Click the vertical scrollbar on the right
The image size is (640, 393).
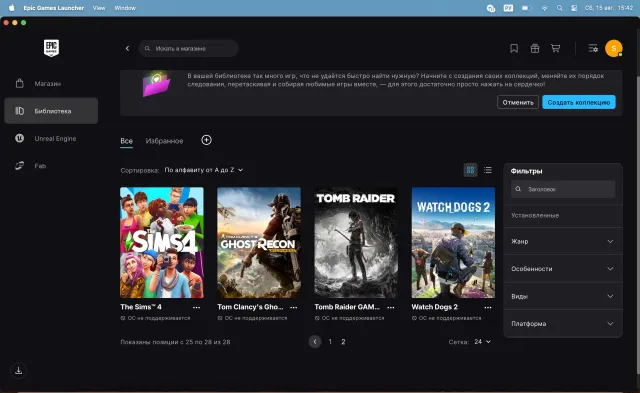(638, 224)
